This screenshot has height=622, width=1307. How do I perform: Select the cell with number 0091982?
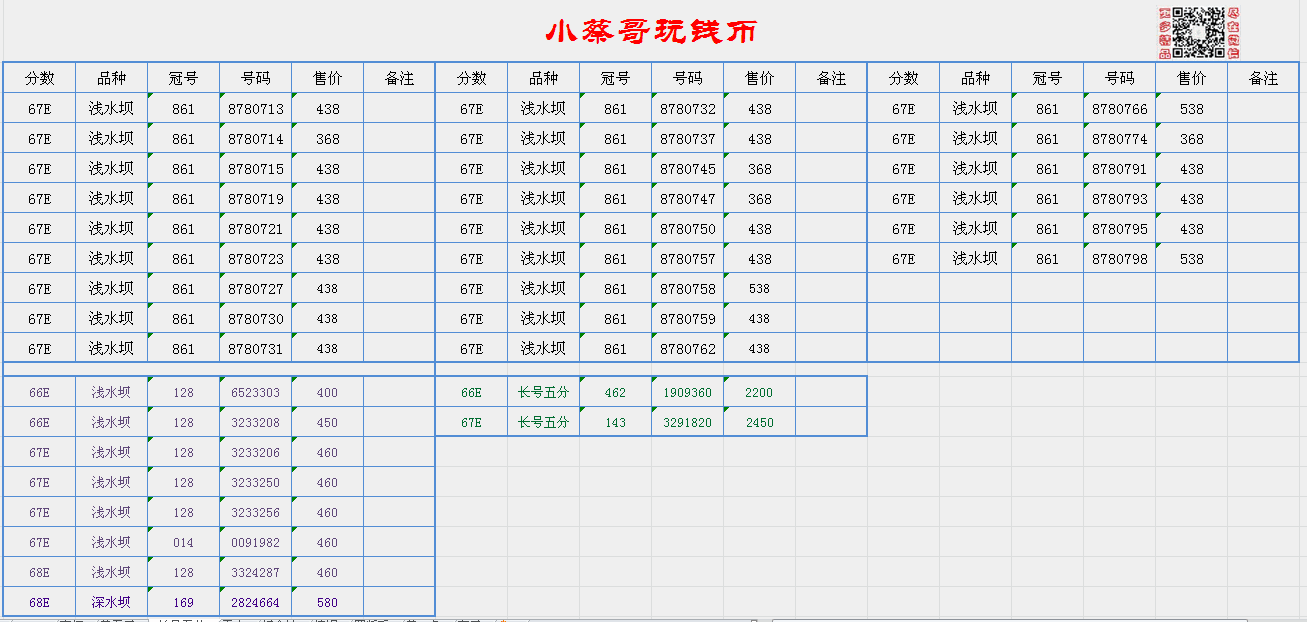tap(255, 543)
